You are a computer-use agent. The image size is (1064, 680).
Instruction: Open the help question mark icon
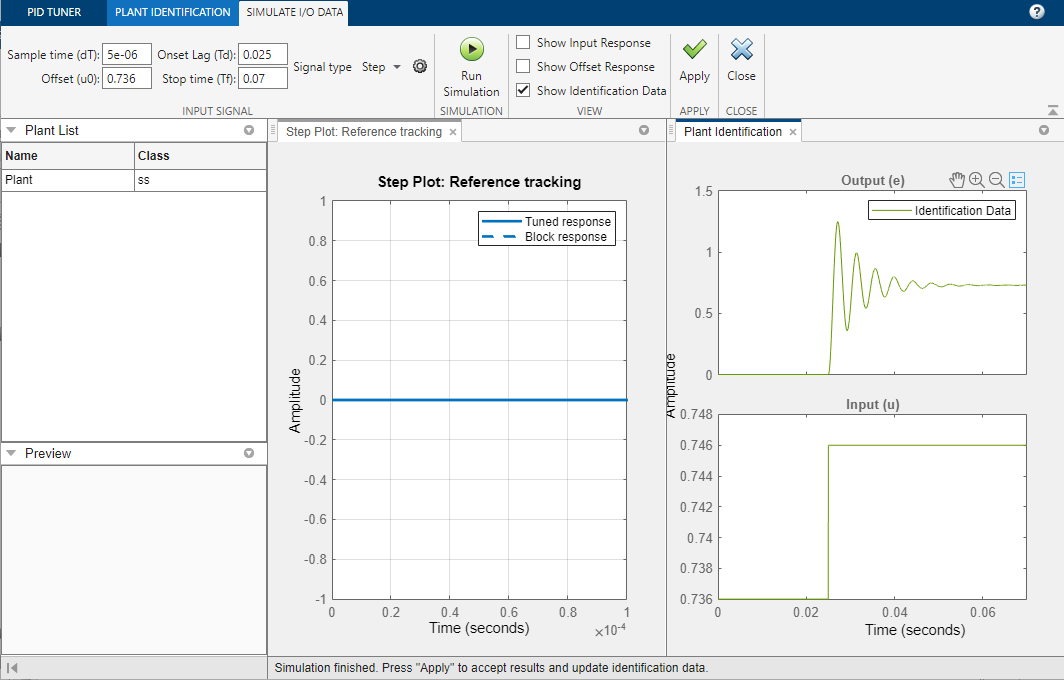[1036, 12]
